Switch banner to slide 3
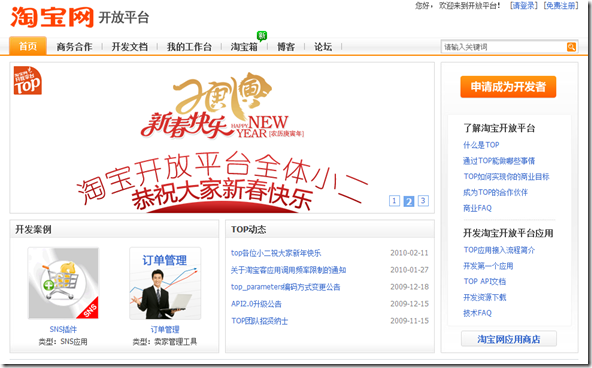This screenshot has width=592, height=368. (x=423, y=201)
